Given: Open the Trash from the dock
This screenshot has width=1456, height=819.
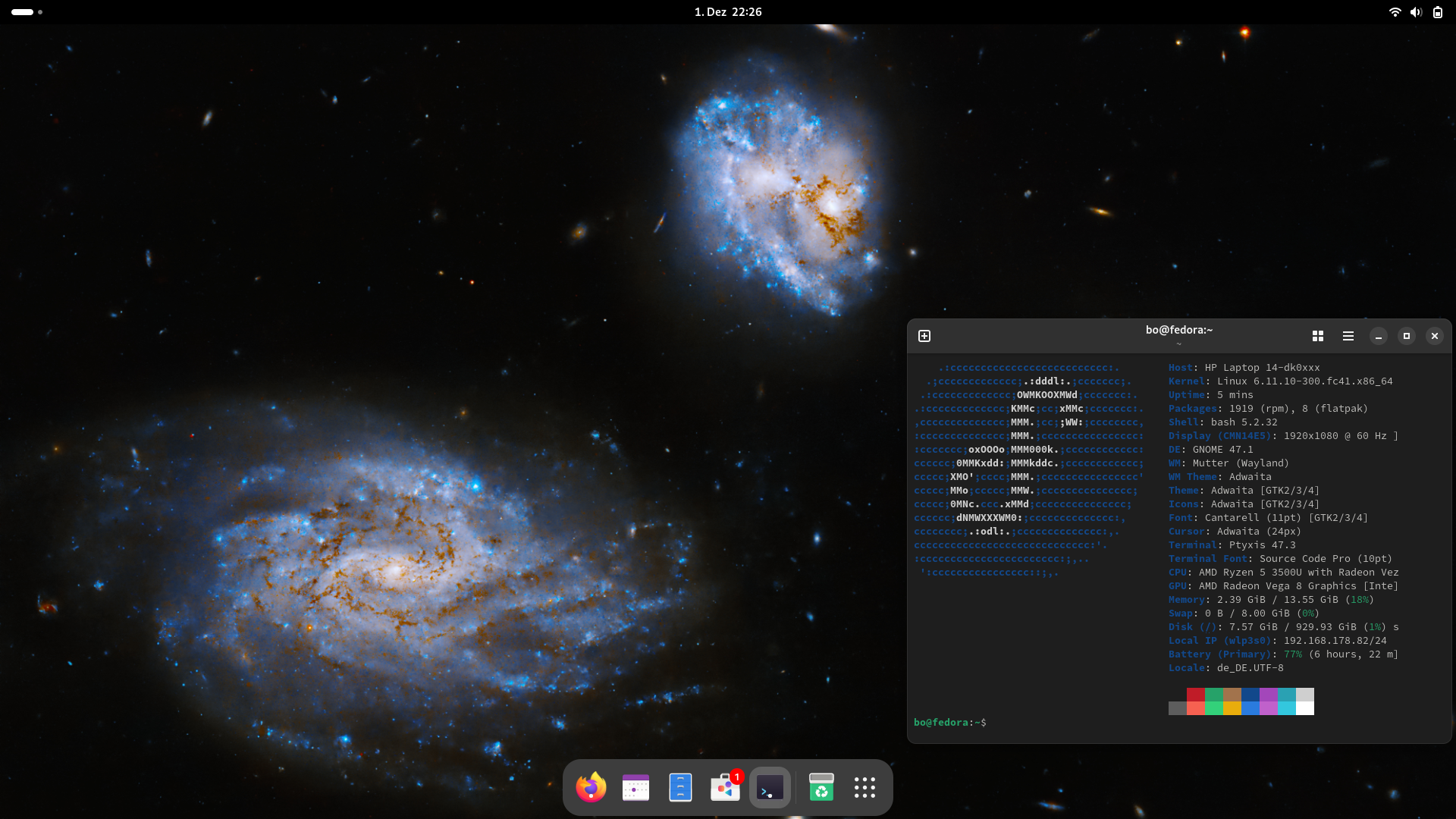Looking at the screenshot, I should 821,787.
